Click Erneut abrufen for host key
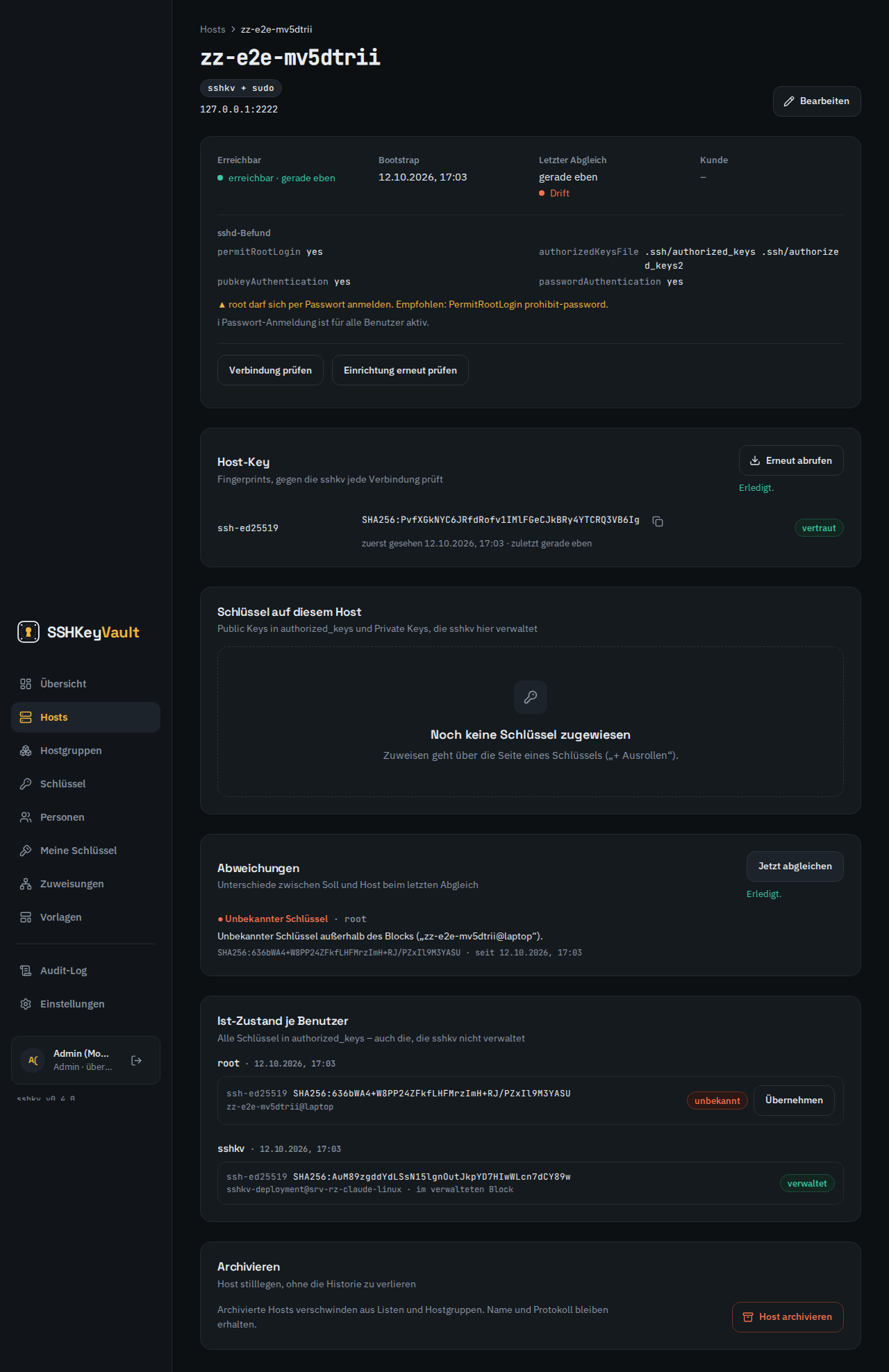 (x=791, y=460)
